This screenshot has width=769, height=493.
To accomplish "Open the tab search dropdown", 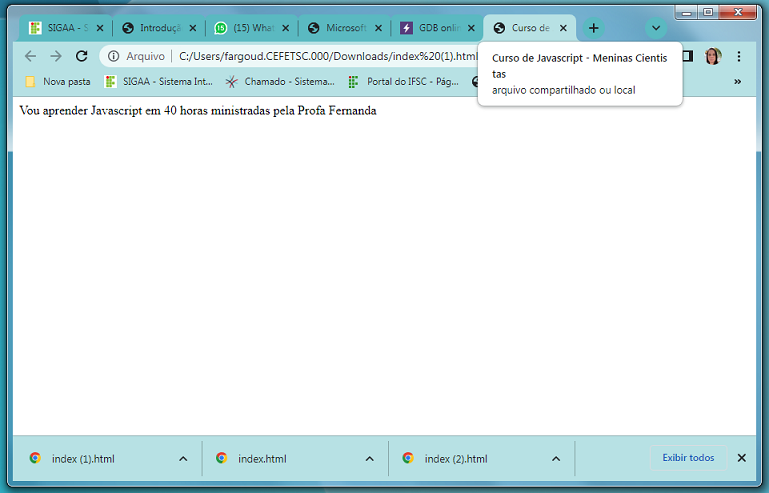I will 656,28.
